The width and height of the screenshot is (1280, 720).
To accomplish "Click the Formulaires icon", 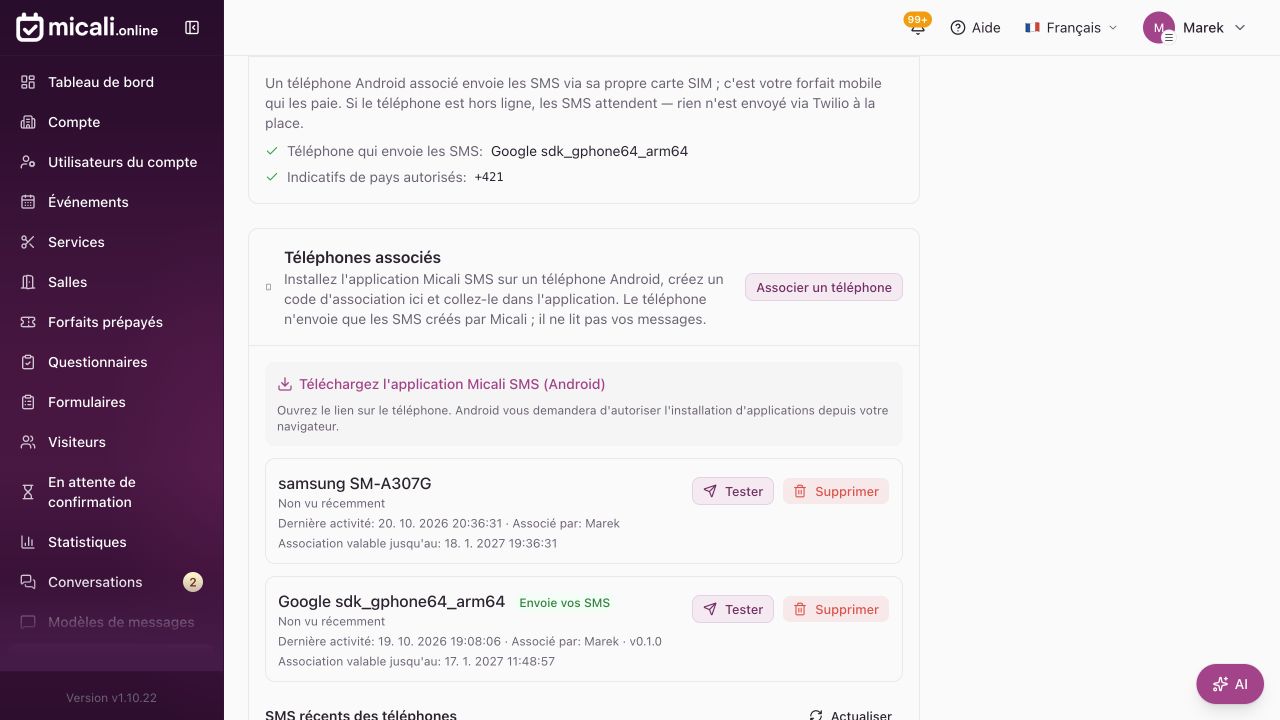I will [28, 402].
